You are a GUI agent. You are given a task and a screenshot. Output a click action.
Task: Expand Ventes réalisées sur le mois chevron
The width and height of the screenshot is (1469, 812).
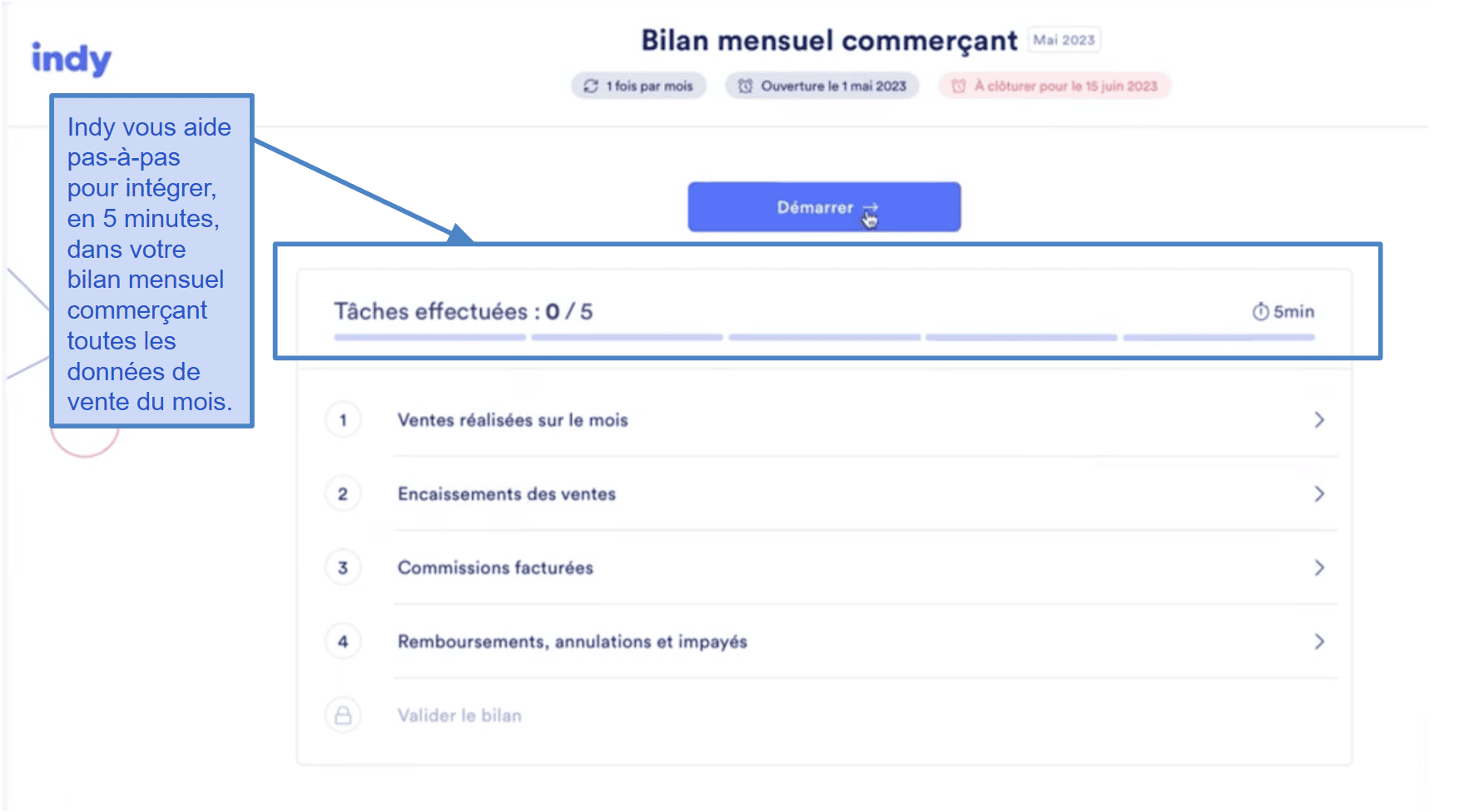[x=1319, y=420]
